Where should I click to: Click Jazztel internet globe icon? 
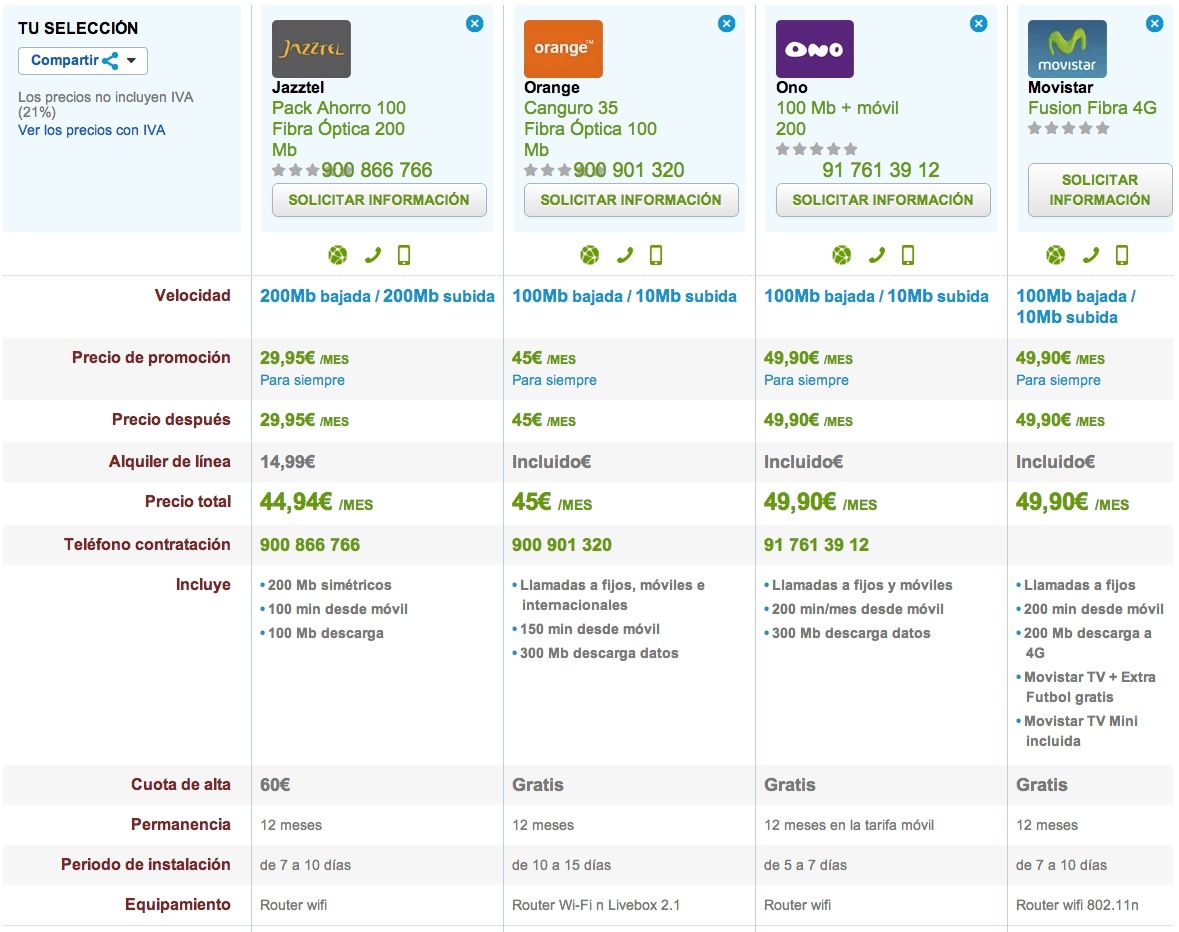click(x=338, y=256)
